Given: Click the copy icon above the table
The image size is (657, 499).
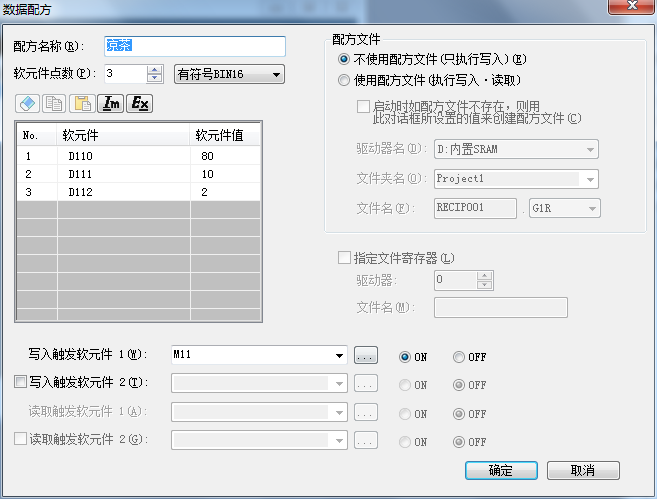Looking at the screenshot, I should 55,104.
